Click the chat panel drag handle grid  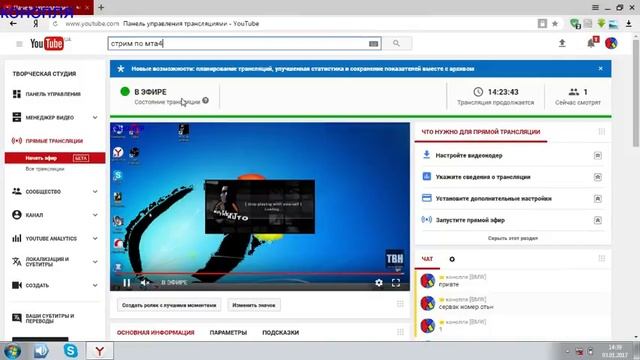coord(602,258)
